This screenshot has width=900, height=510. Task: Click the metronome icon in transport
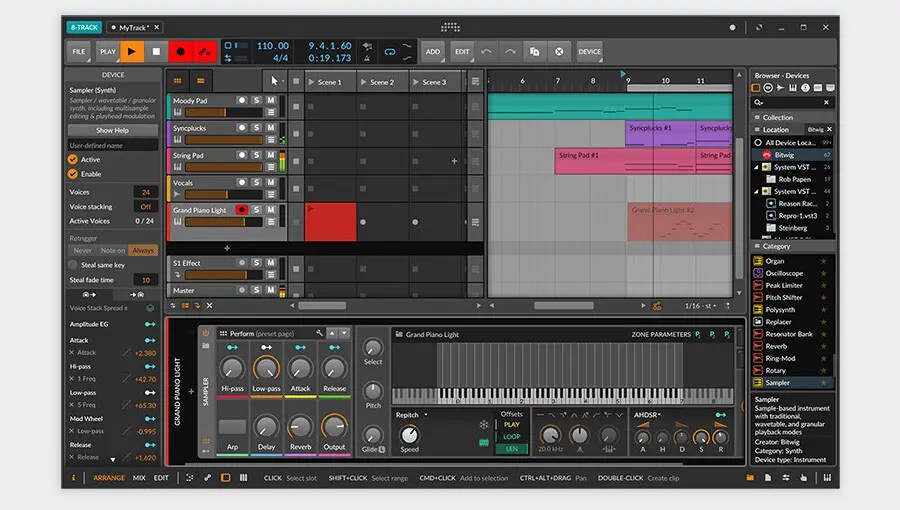pos(367,58)
